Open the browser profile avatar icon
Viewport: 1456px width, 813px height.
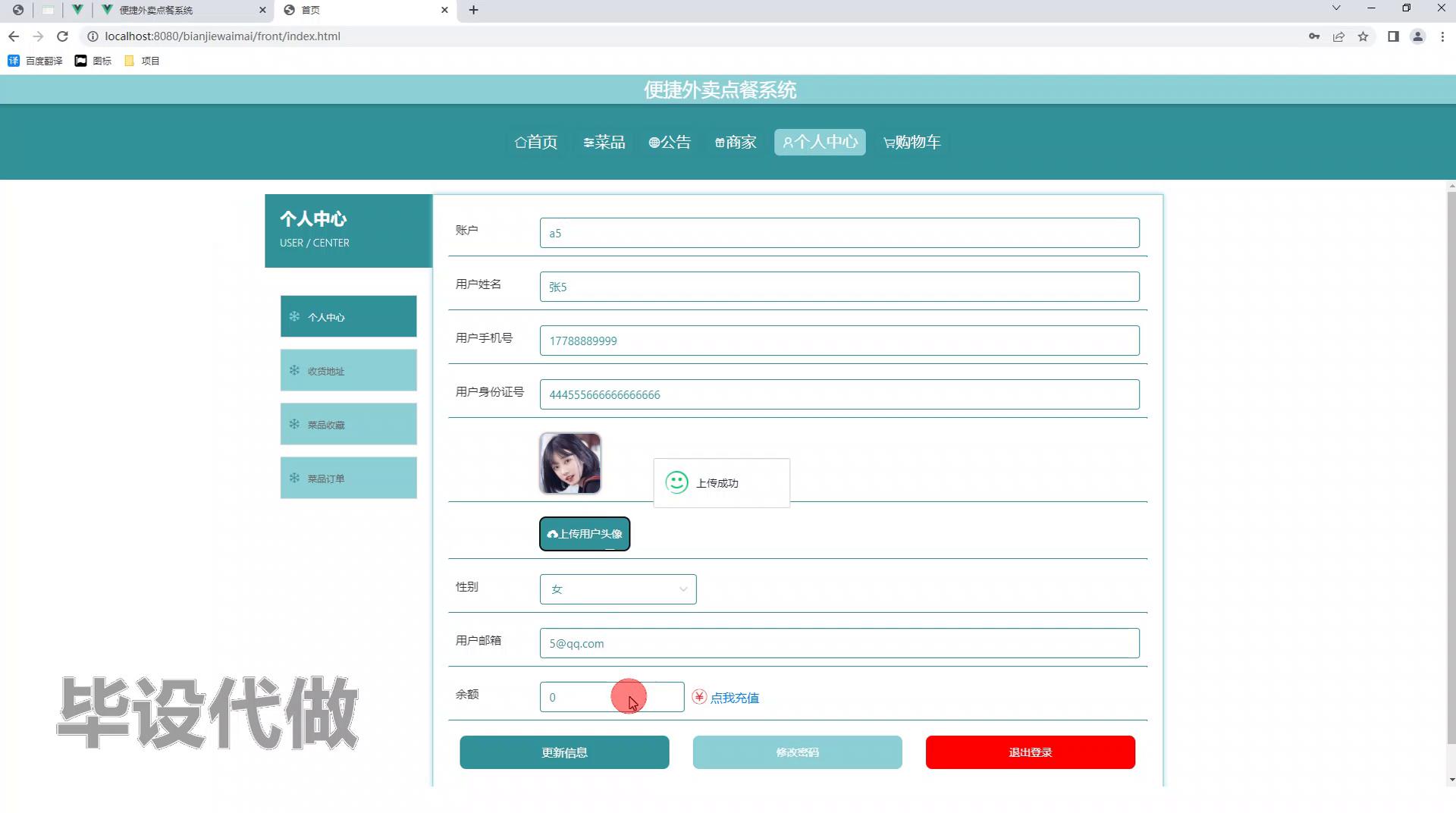point(1417,36)
